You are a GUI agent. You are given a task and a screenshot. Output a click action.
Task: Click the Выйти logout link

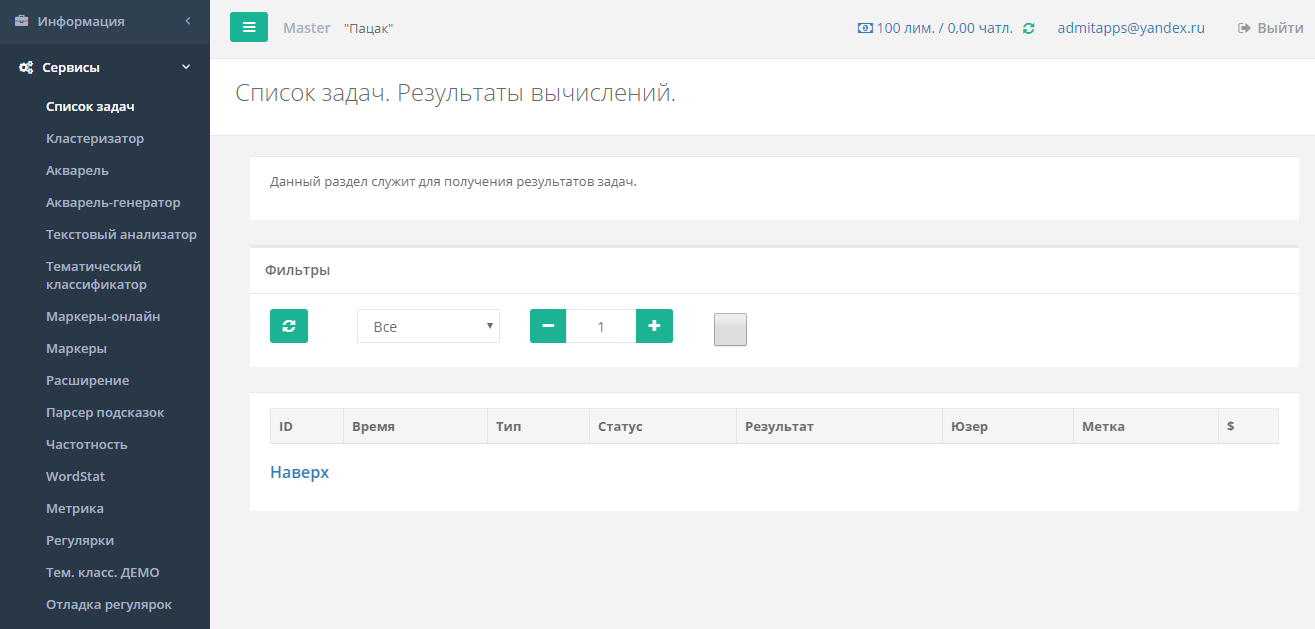[1271, 28]
